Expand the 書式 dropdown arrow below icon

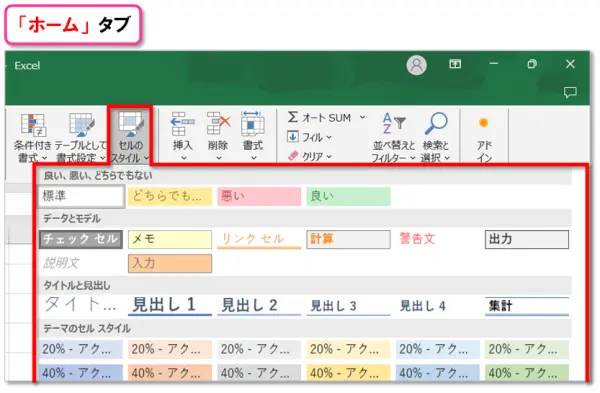coord(253,158)
